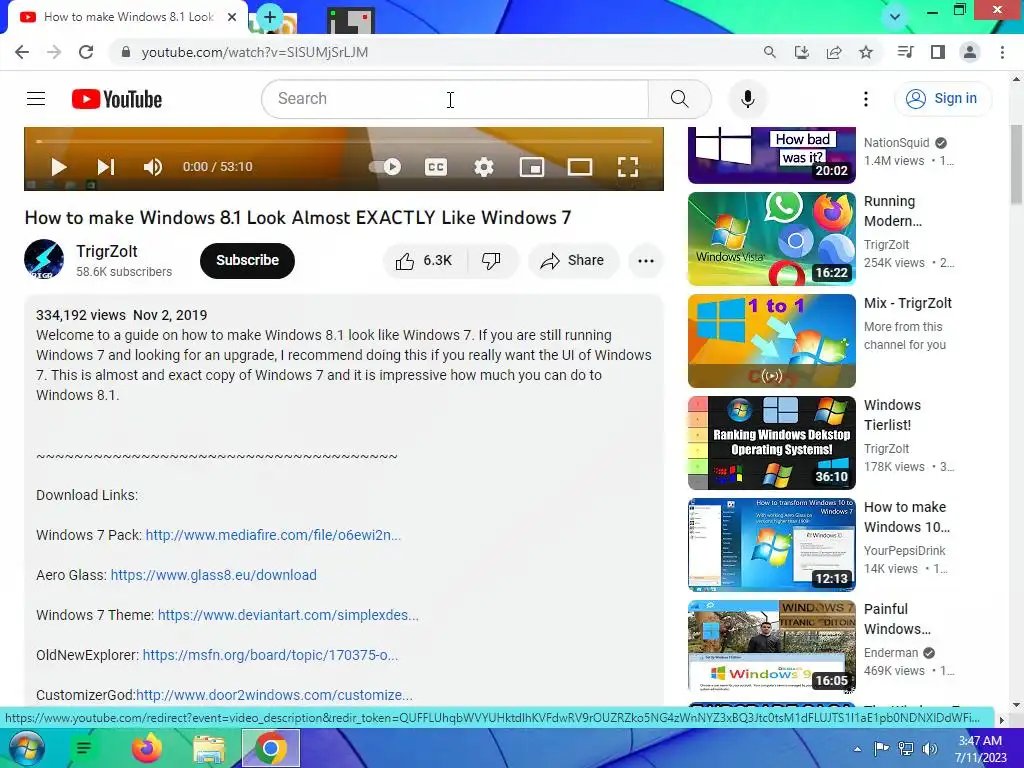Screen dimensions: 1024x768
Task: Enter full screen mode
Action: (628, 167)
